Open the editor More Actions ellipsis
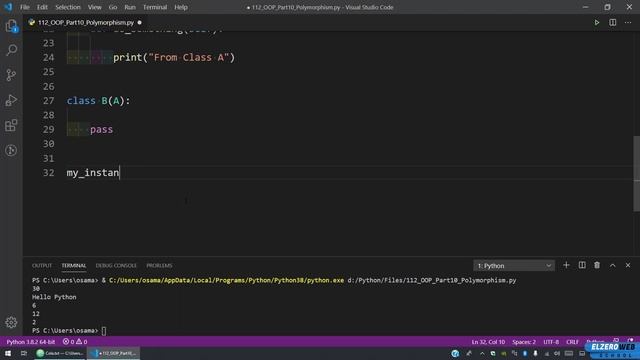Image resolution: width=640 pixels, height=360 pixels. click(628, 22)
